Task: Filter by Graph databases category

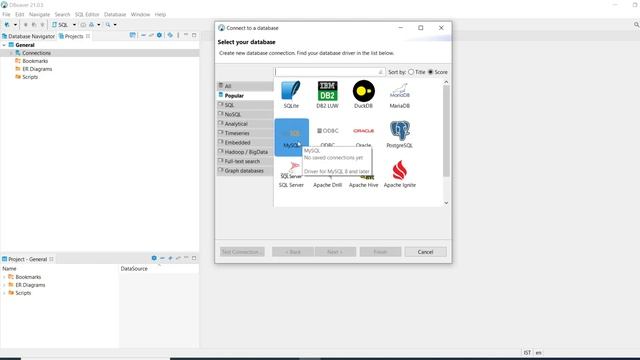Action: (245, 171)
